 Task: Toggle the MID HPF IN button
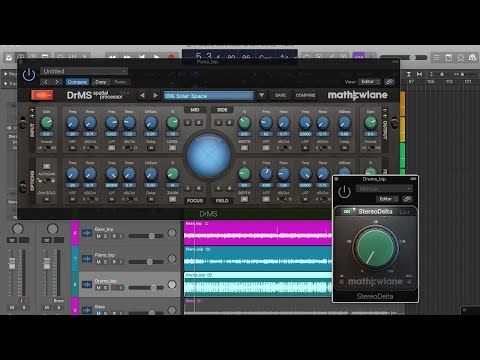72,148
